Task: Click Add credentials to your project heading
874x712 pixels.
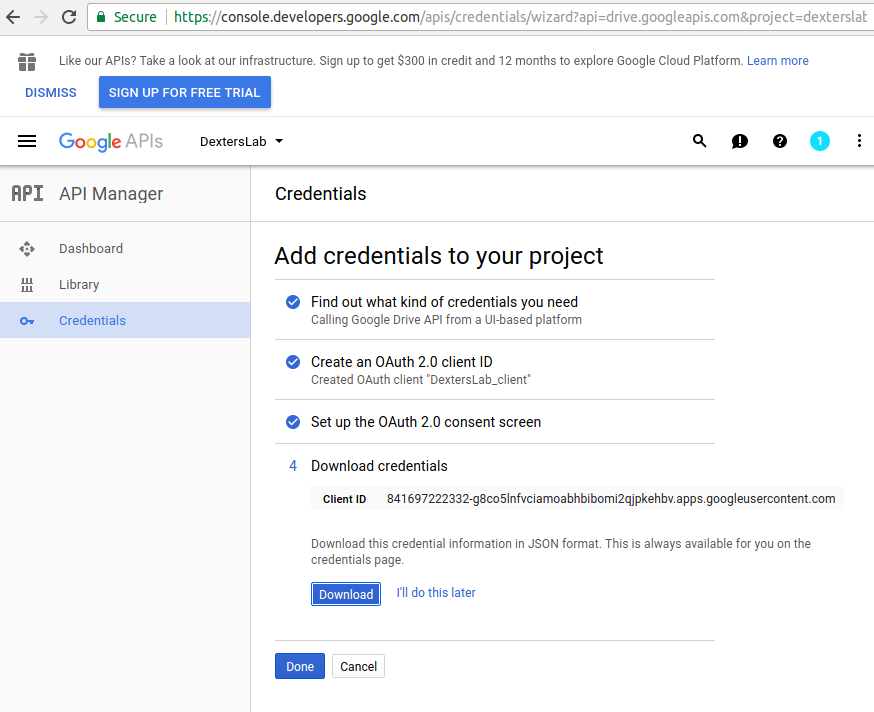Action: [439, 256]
